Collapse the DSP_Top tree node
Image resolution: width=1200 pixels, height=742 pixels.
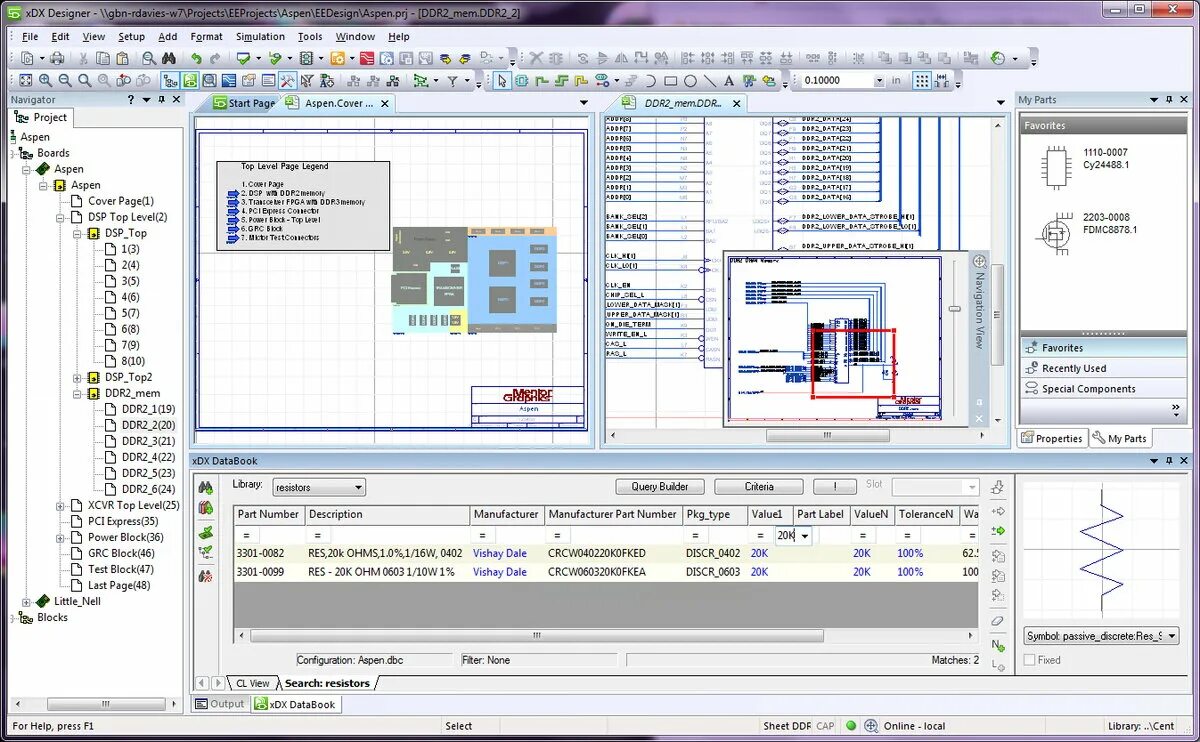point(77,233)
